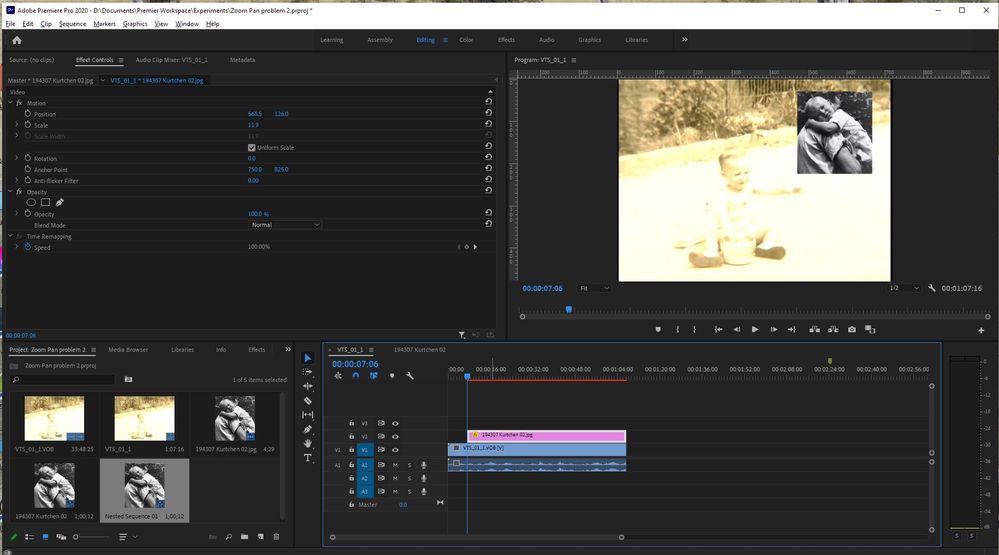999x555 pixels.
Task: Reset the Position parameter in Effect Controls
Action: click(x=488, y=114)
